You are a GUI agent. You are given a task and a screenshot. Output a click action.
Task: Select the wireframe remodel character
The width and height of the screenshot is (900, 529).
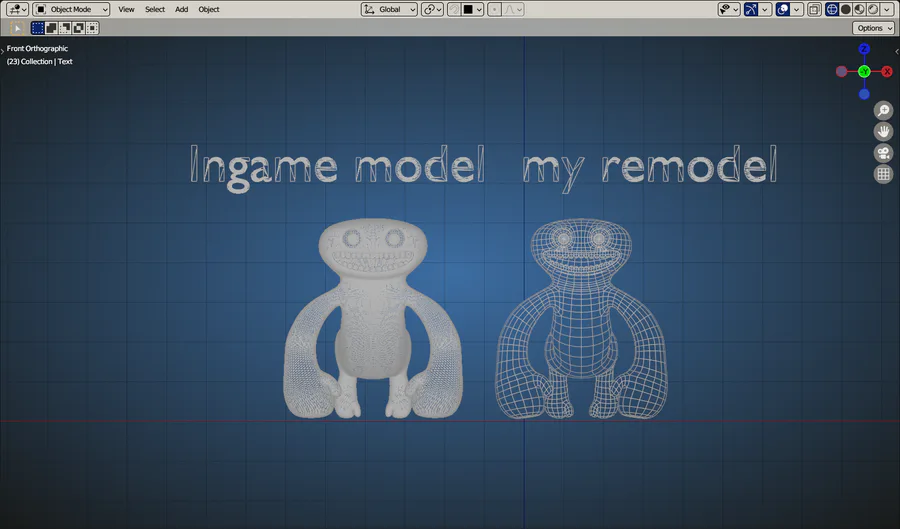click(x=581, y=318)
